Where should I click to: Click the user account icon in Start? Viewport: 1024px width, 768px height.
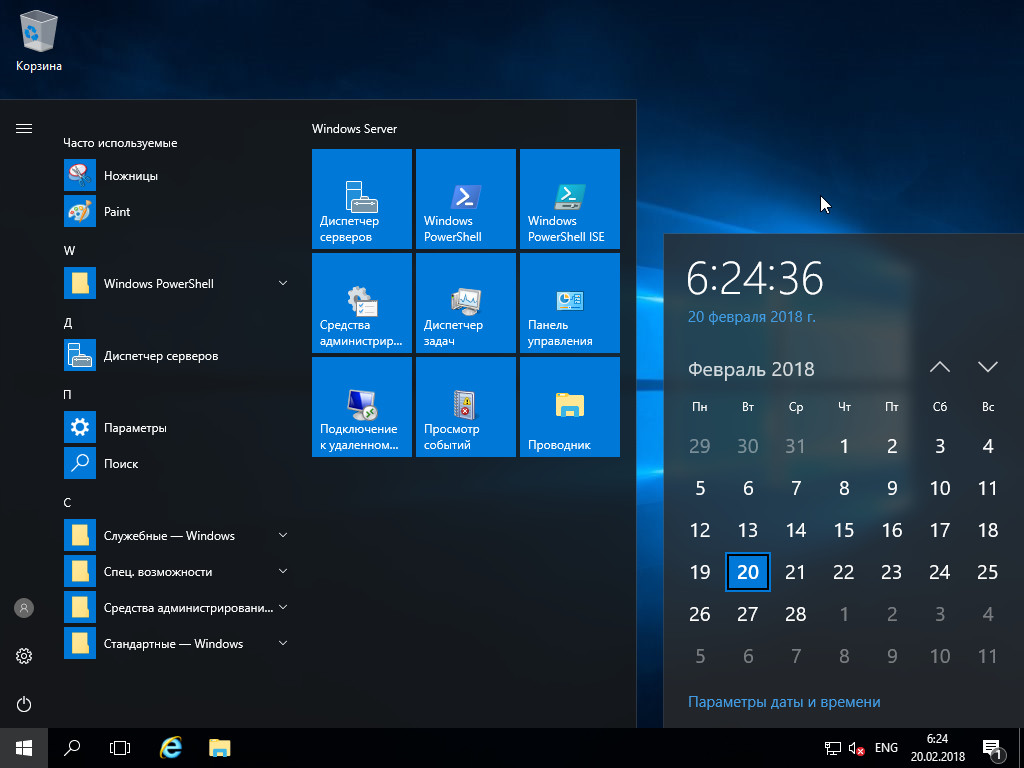tap(24, 608)
